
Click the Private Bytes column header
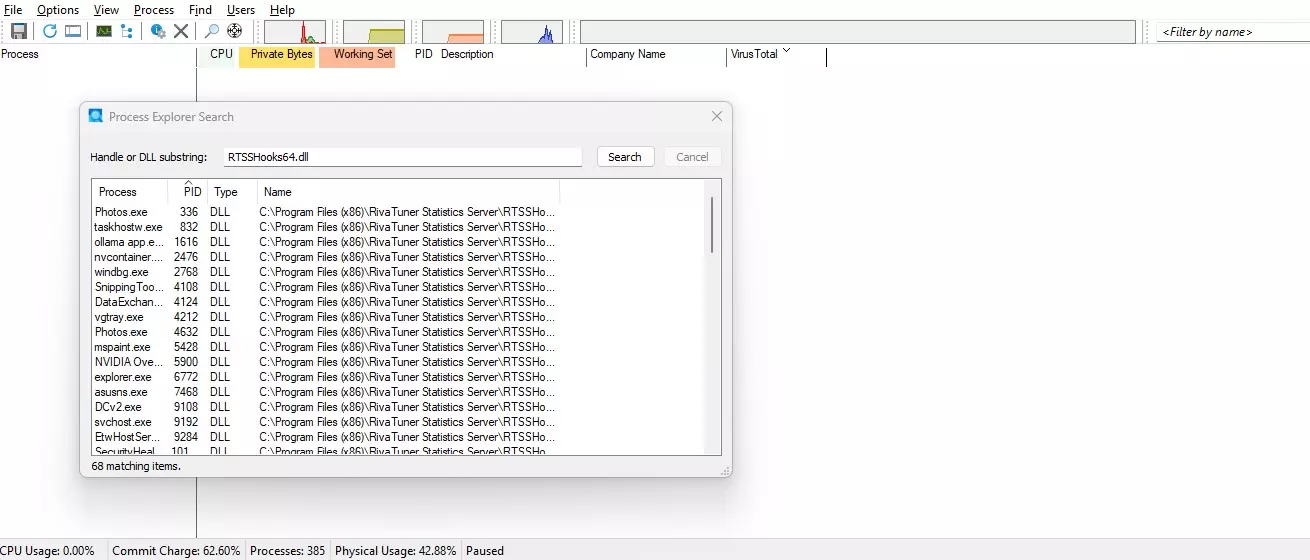pyautogui.click(x=278, y=55)
